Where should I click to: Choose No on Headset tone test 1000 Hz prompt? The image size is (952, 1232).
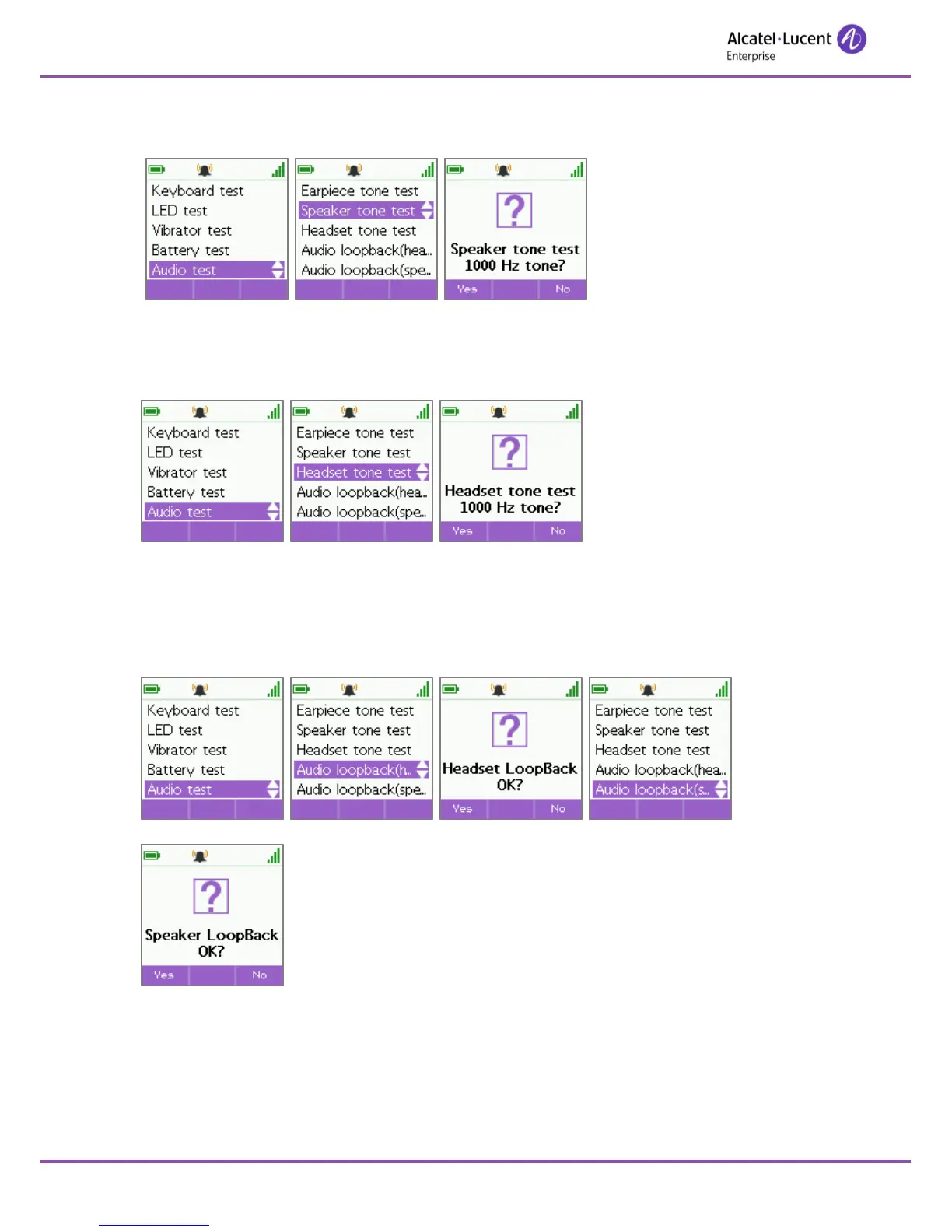(x=558, y=531)
